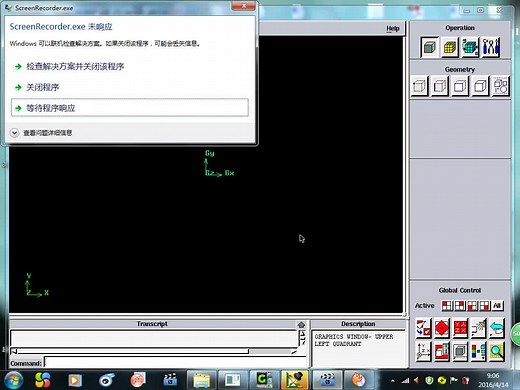Click the RGB color mode icon

pyautogui.click(x=478, y=352)
